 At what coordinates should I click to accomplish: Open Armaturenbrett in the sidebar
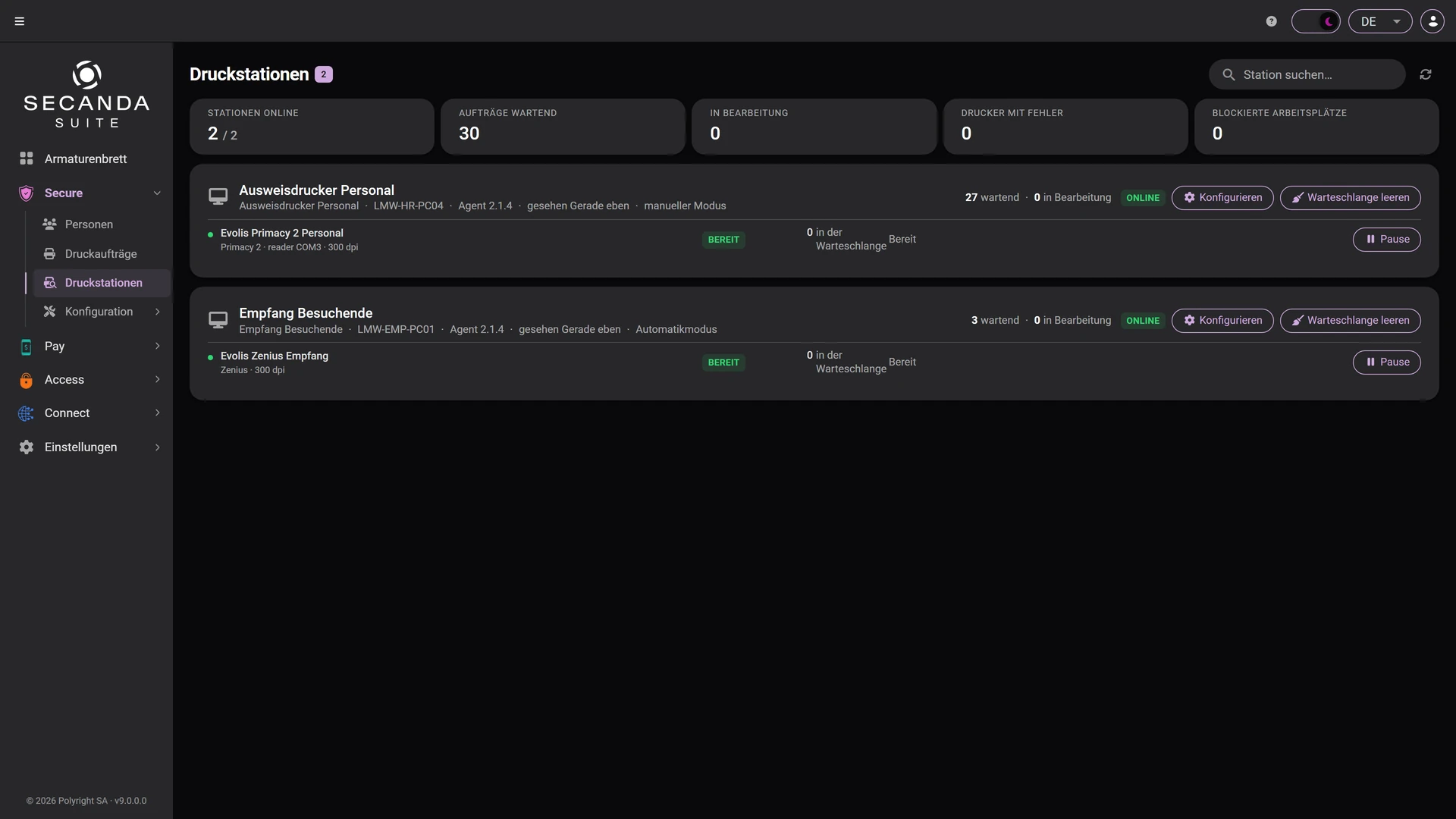[x=86, y=158]
